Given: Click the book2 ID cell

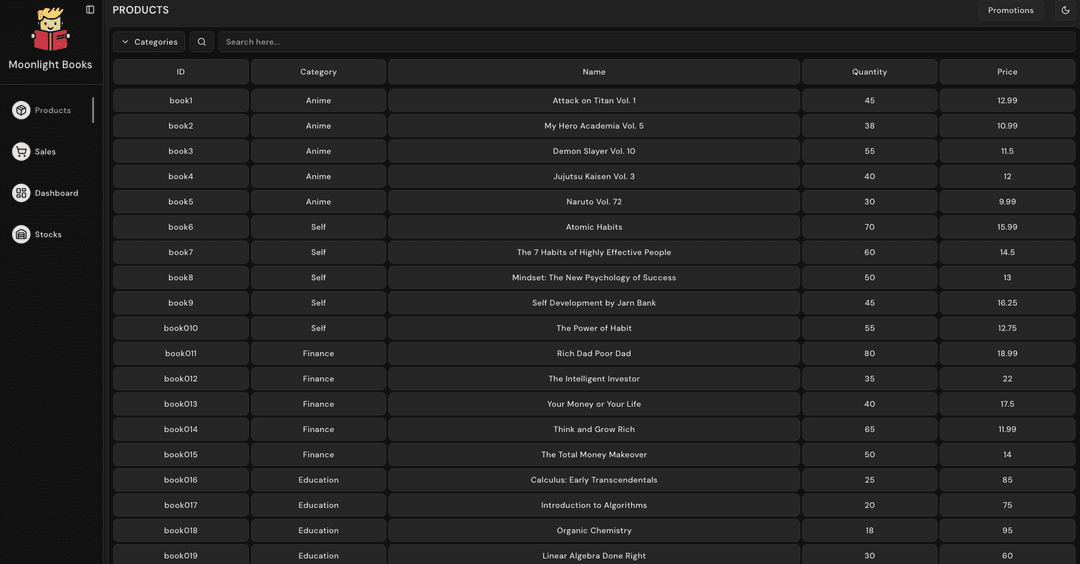Looking at the screenshot, I should pos(180,126).
